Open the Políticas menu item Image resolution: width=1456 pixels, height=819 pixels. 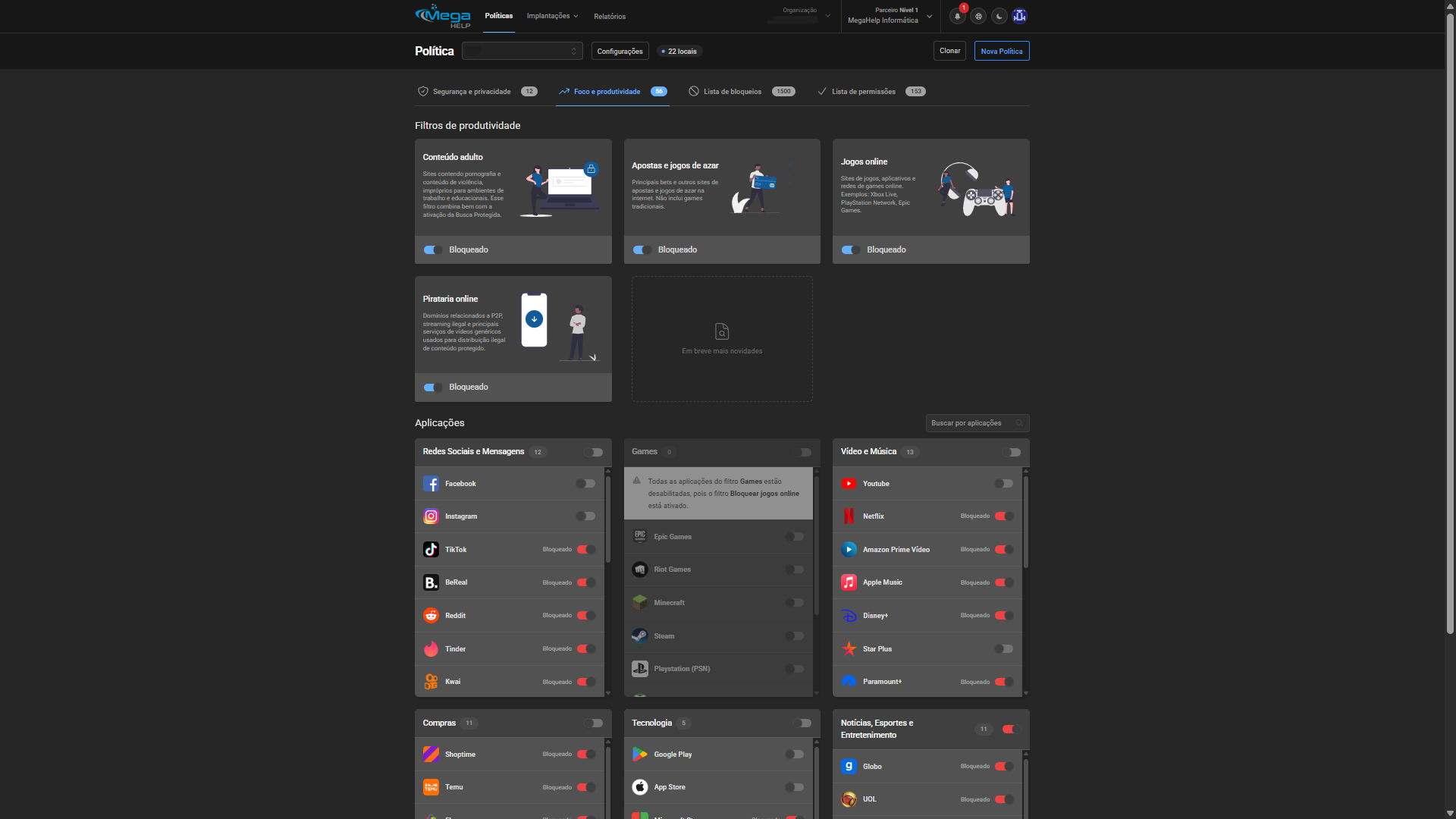[x=499, y=16]
